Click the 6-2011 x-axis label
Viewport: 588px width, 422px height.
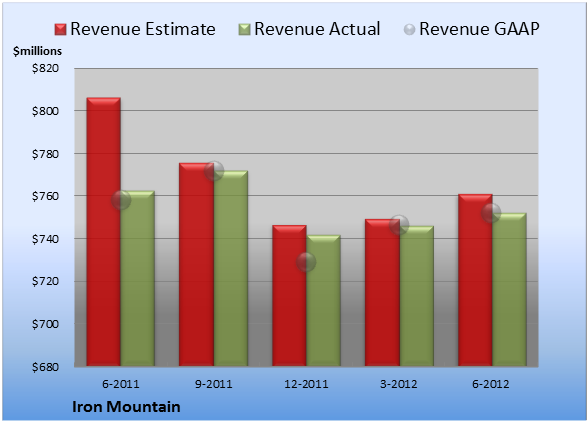pyautogui.click(x=121, y=384)
